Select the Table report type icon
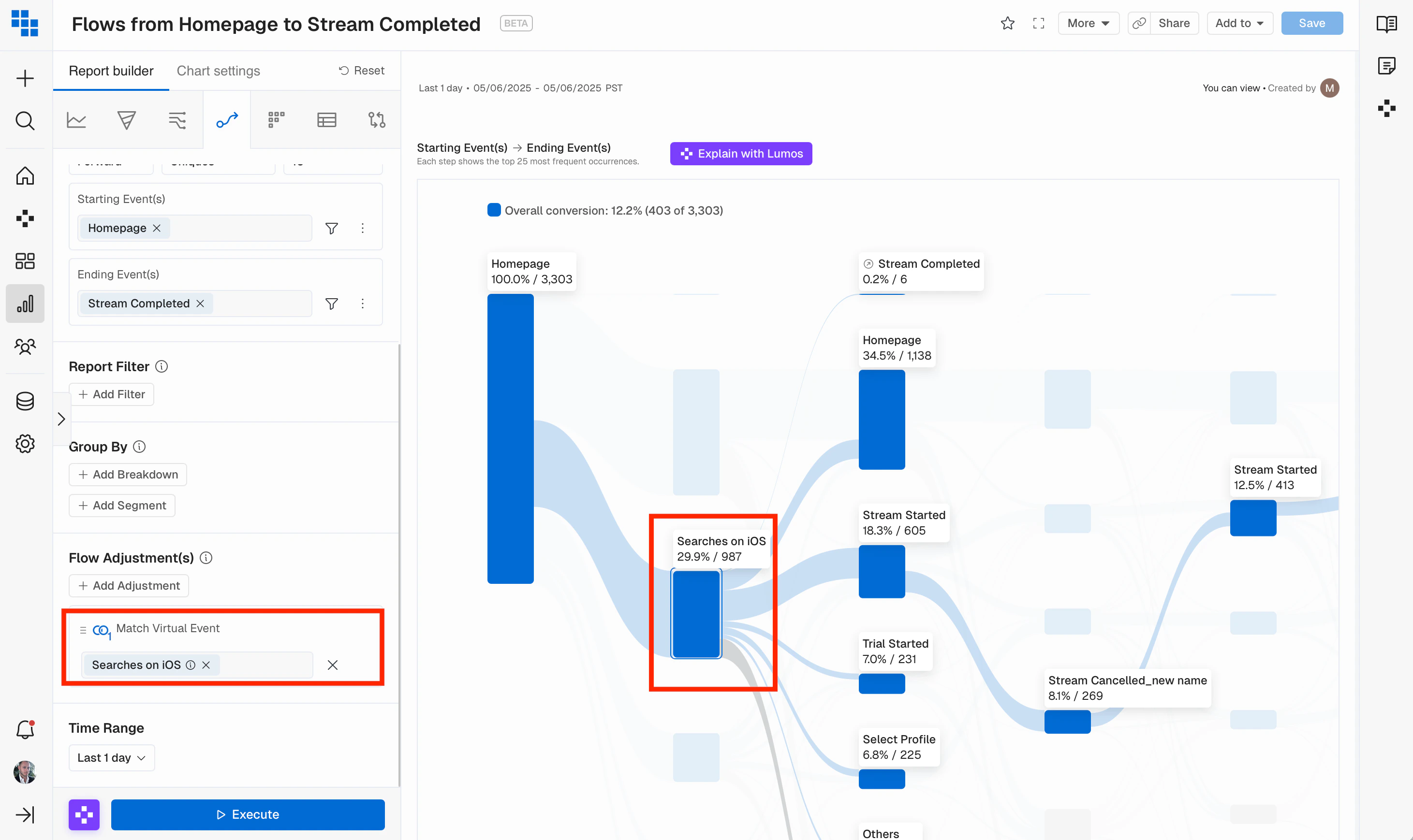 [326, 120]
